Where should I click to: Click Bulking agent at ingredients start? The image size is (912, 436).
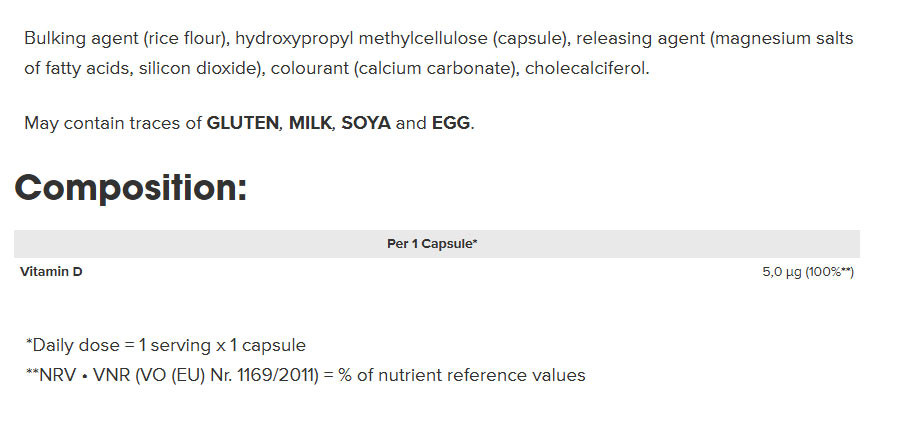tap(80, 38)
